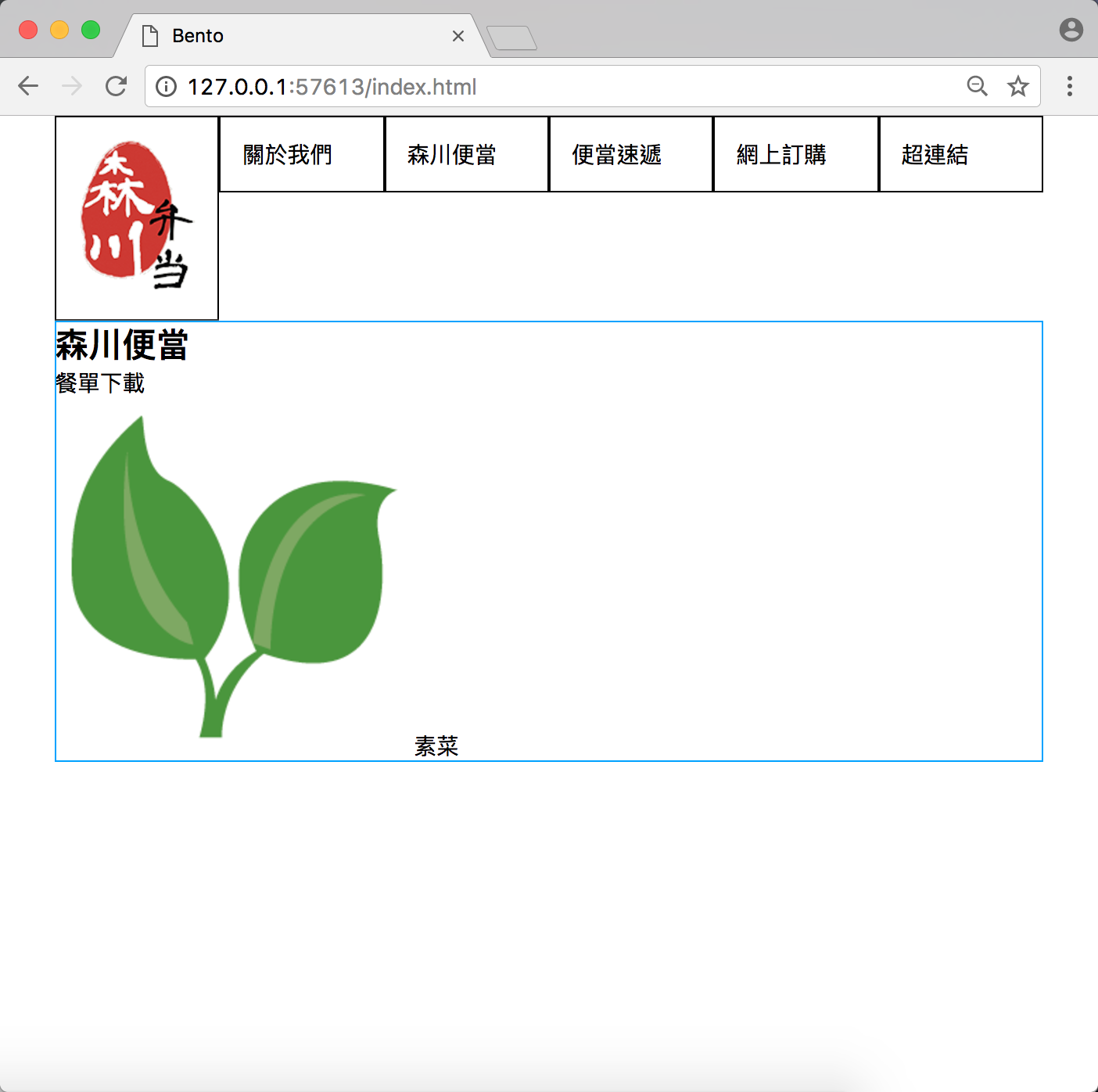Open the 關於我們 menu item
Viewport: 1098px width, 1092px height.
(302, 154)
